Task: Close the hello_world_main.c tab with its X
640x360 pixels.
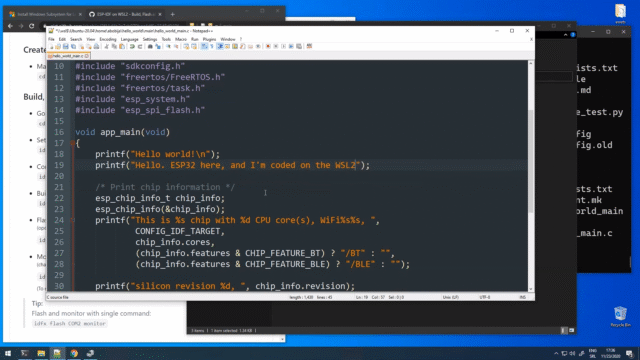Action: (x=87, y=56)
